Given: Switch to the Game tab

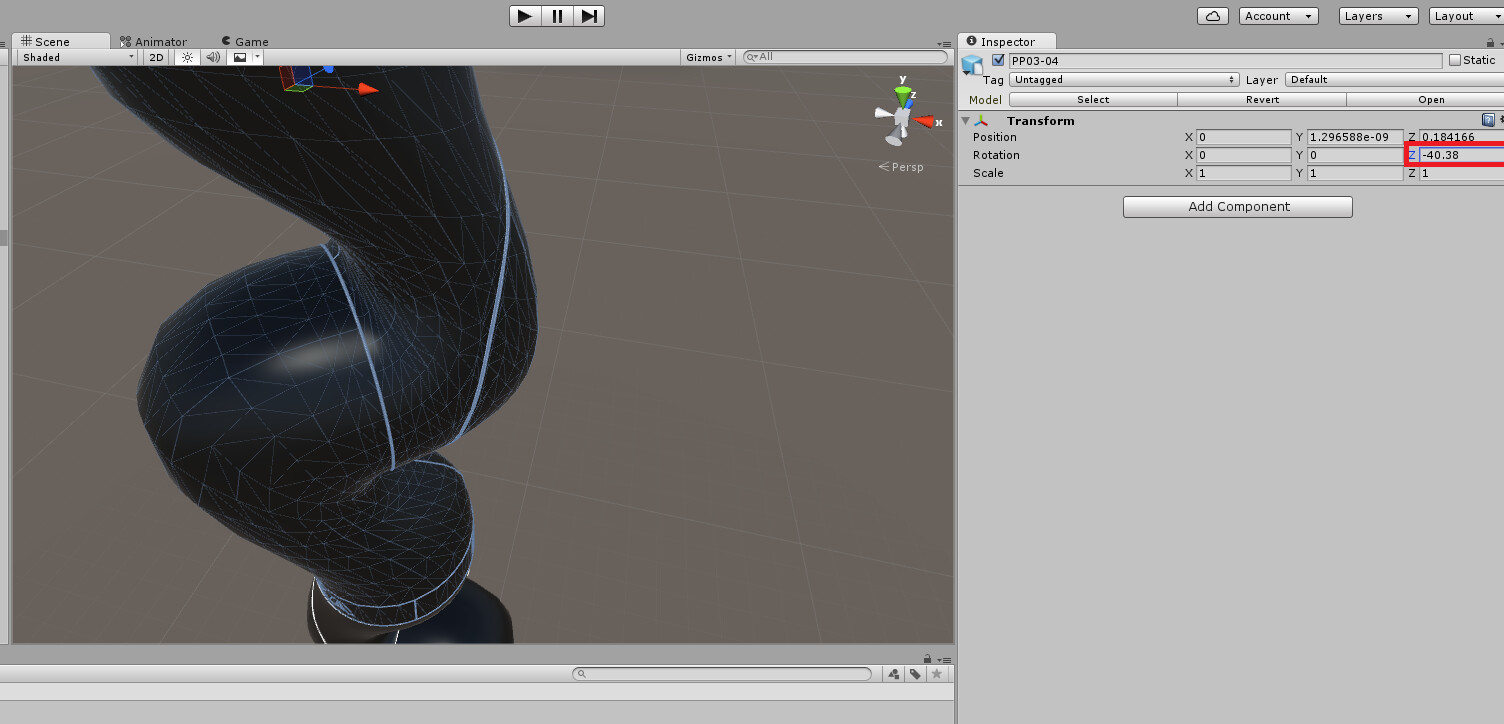Looking at the screenshot, I should click(x=244, y=41).
